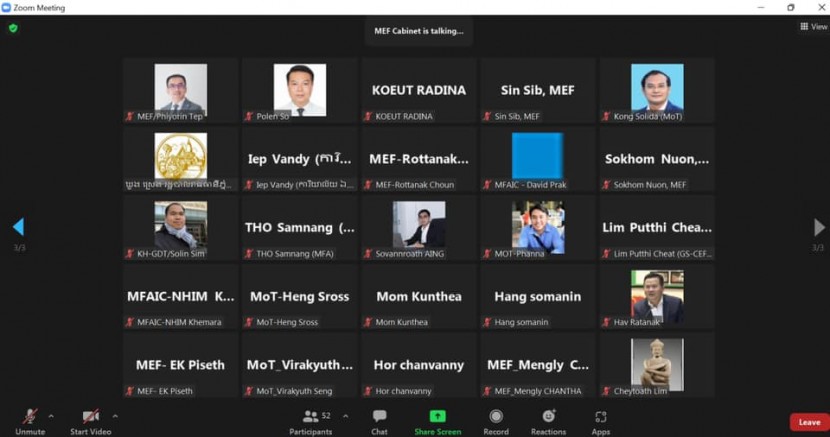830x437 pixels.
Task: Click the red Leave button
Action: pyautogui.click(x=808, y=422)
